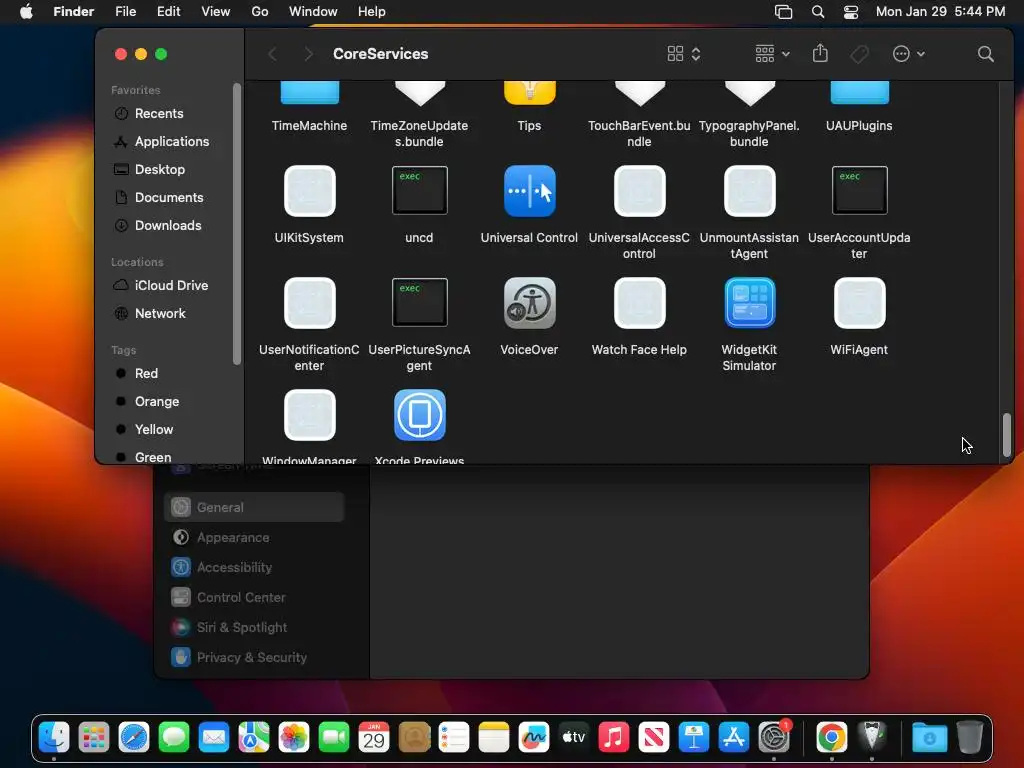This screenshot has width=1024, height=768.
Task: Select Siri & Spotlight in System Settings
Action: click(x=254, y=628)
